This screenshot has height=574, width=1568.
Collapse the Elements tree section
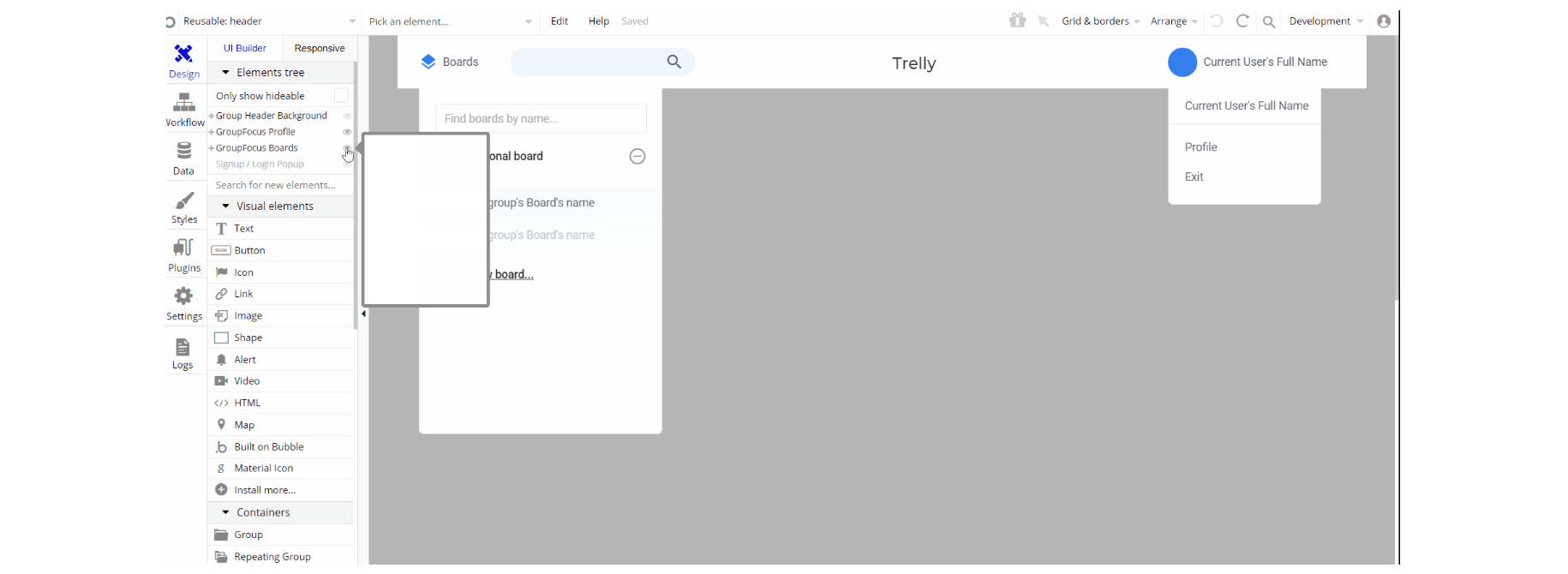point(226,73)
